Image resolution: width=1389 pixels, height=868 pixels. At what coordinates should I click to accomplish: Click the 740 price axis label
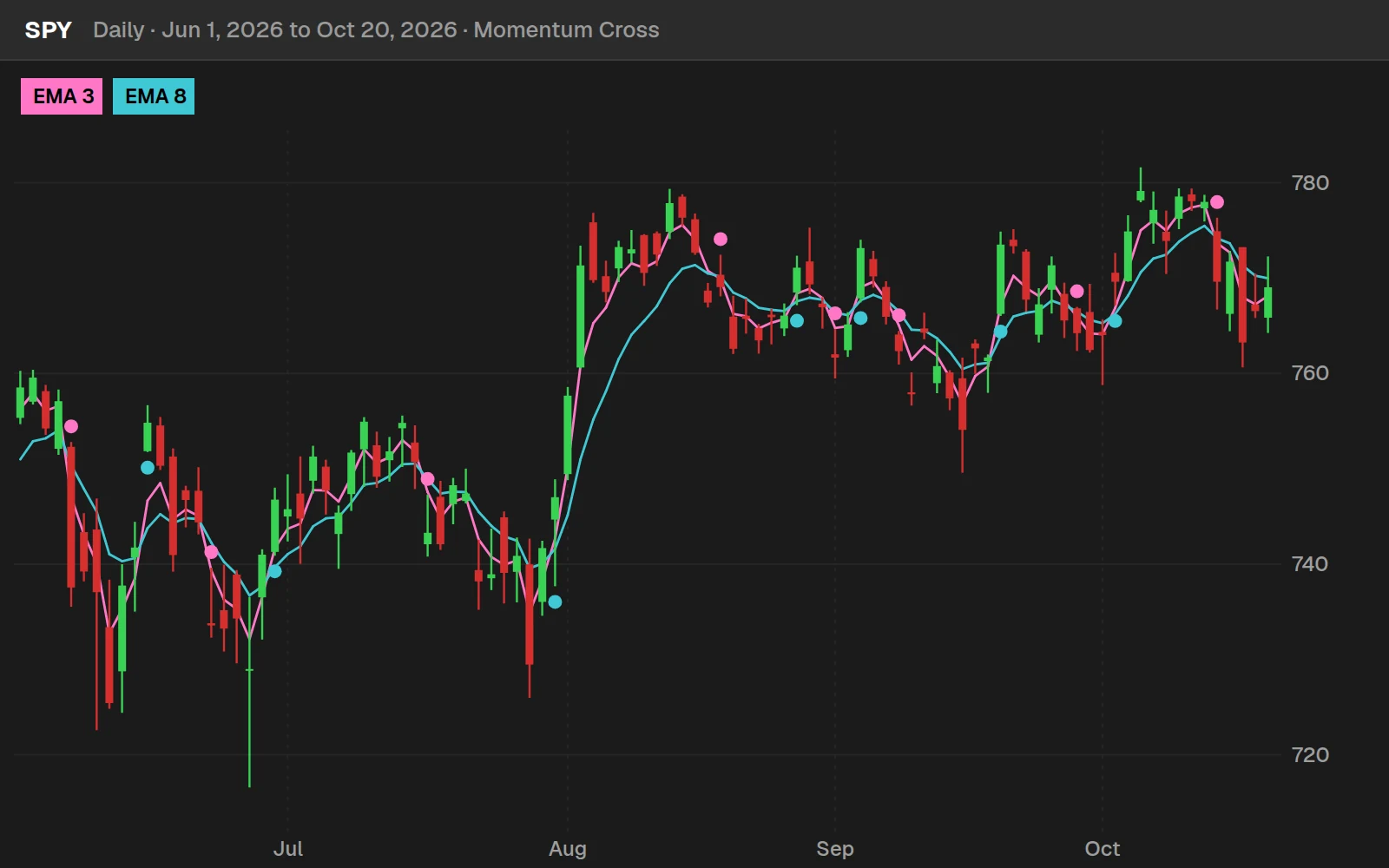click(1310, 564)
